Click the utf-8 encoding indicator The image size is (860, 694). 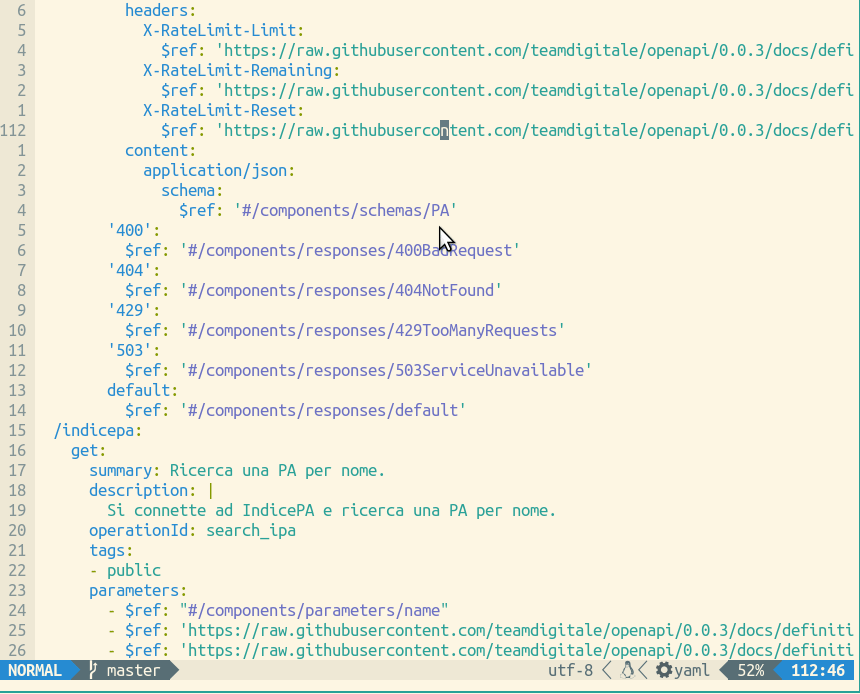click(x=570, y=670)
